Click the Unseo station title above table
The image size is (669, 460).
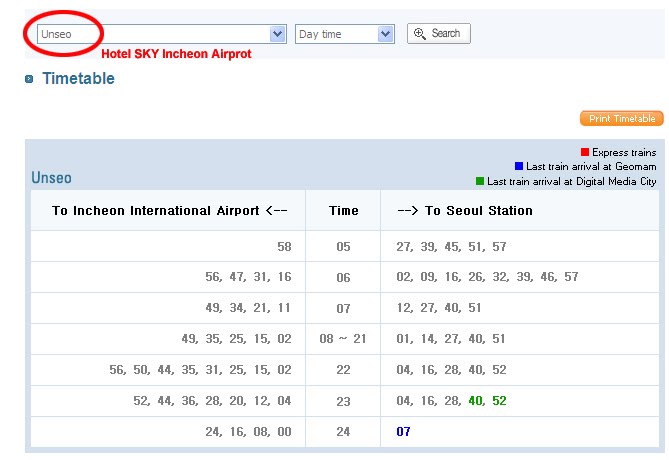(51, 178)
